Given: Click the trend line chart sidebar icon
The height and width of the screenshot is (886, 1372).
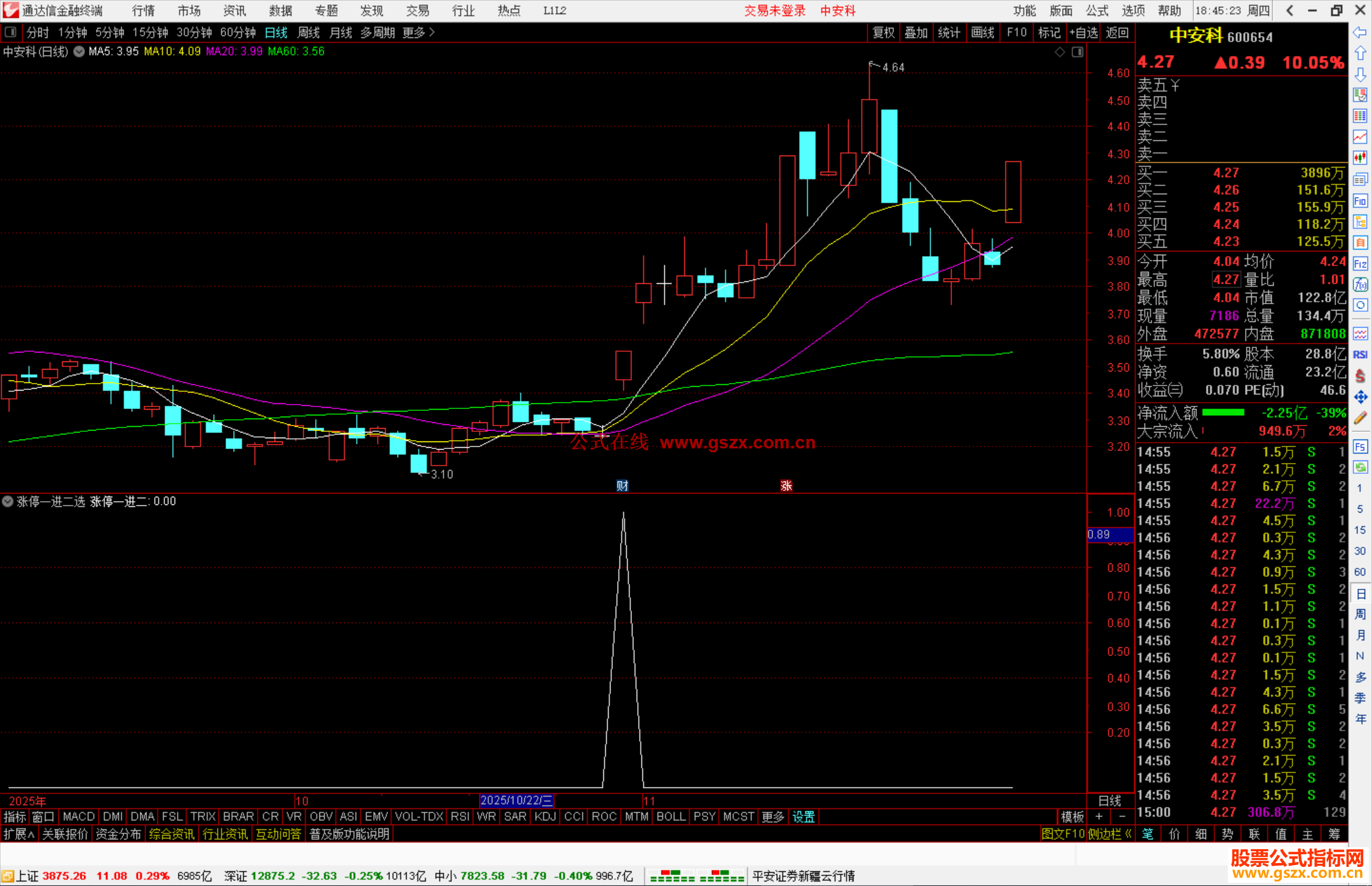Looking at the screenshot, I should point(1360,137).
